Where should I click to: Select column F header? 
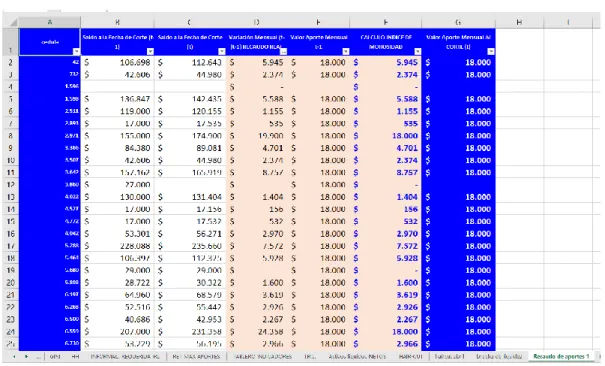[386, 22]
